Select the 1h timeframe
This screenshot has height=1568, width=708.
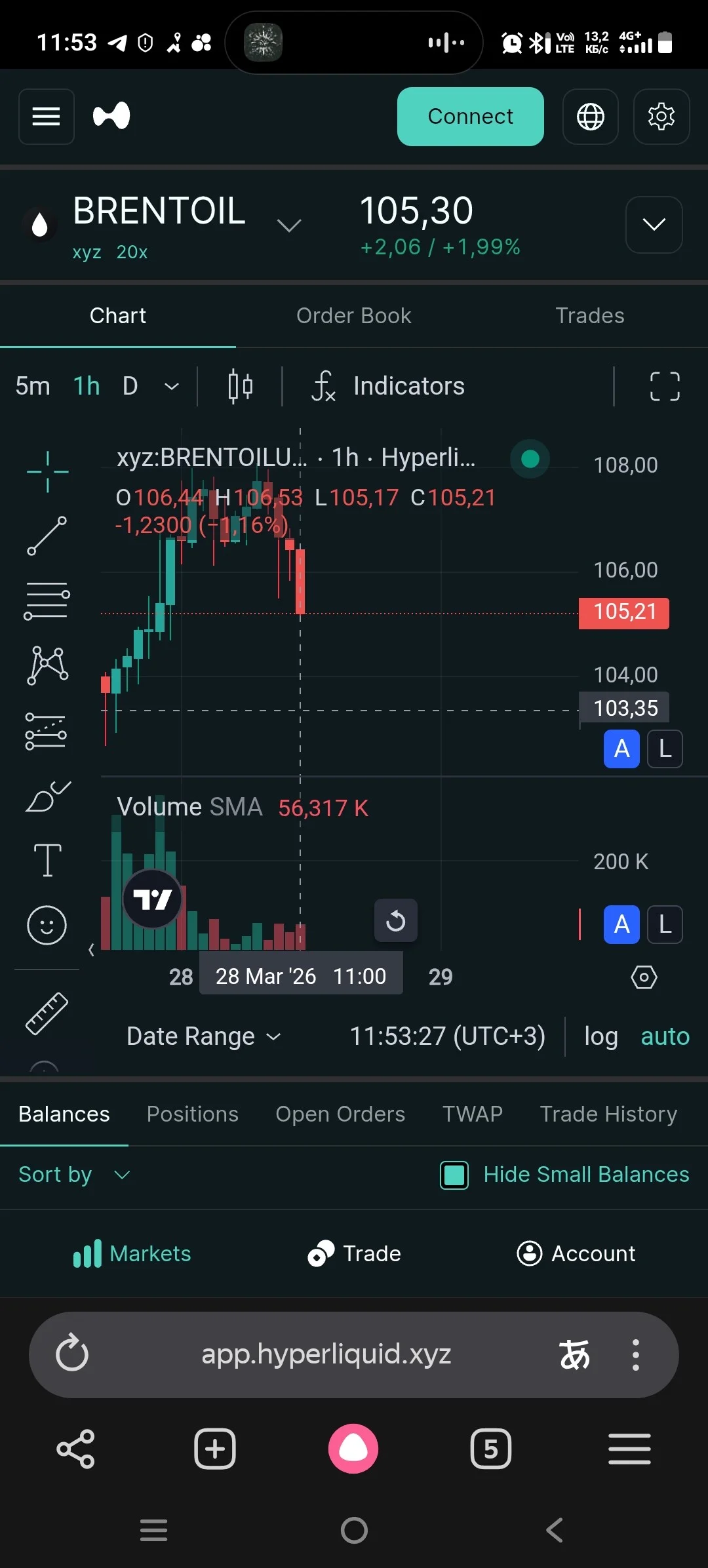pyautogui.click(x=87, y=386)
